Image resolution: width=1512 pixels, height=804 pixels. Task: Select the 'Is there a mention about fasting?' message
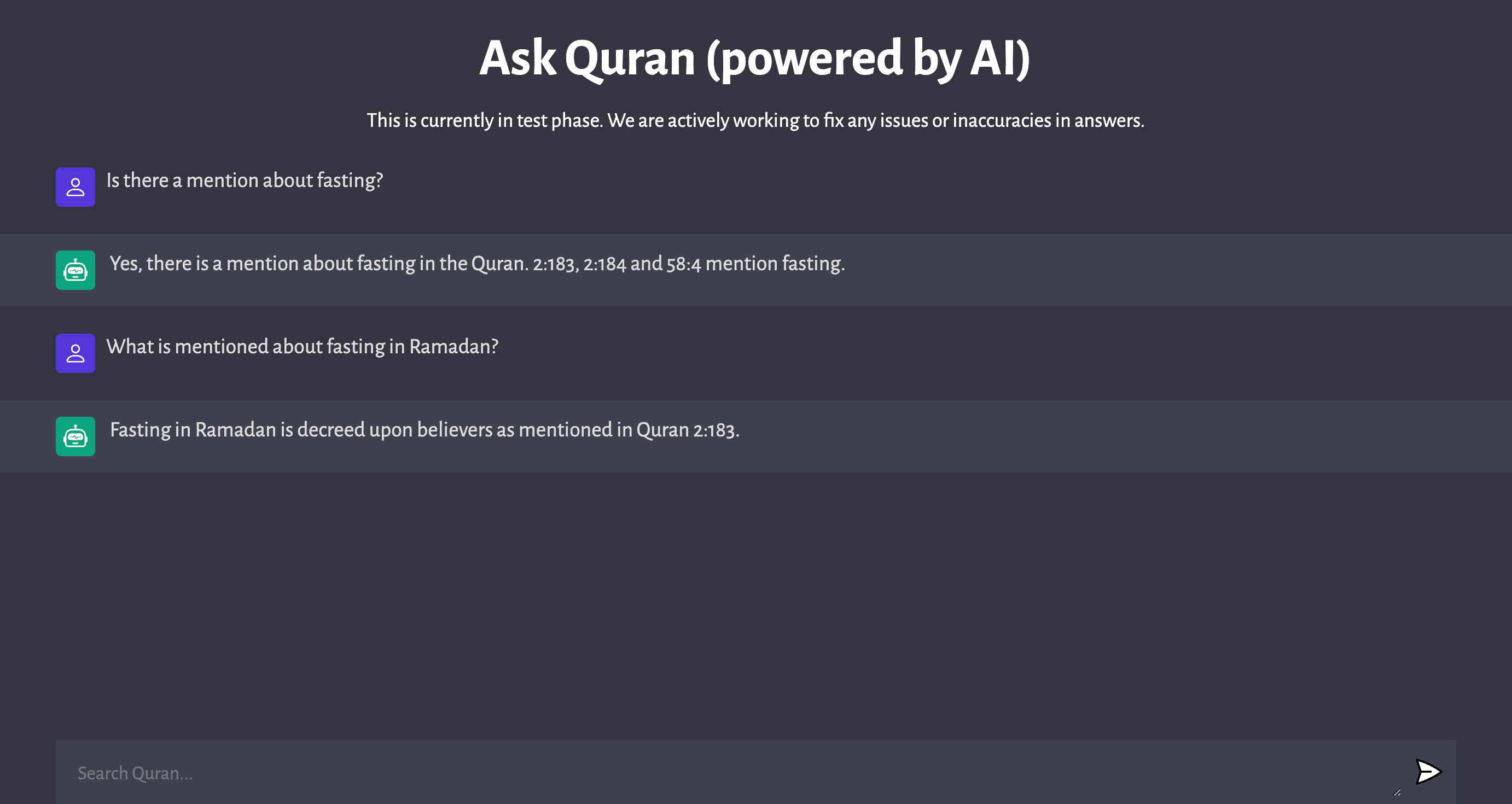coord(245,180)
